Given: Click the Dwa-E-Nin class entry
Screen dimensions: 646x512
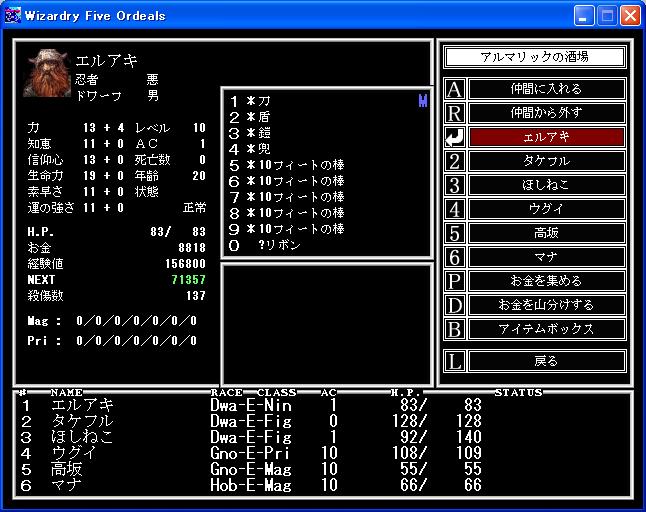Looking at the screenshot, I should [250, 405].
